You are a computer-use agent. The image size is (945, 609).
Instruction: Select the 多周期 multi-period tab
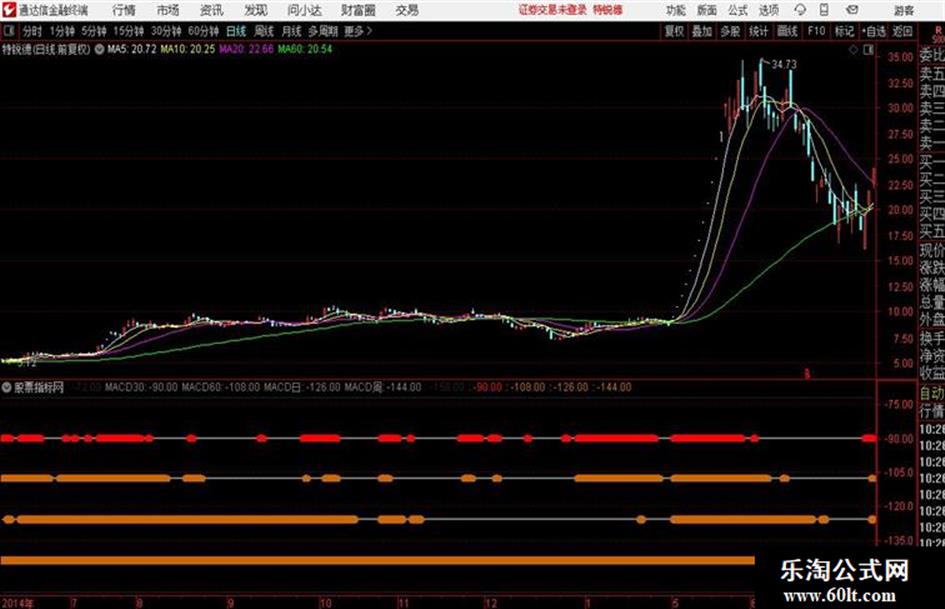point(323,31)
